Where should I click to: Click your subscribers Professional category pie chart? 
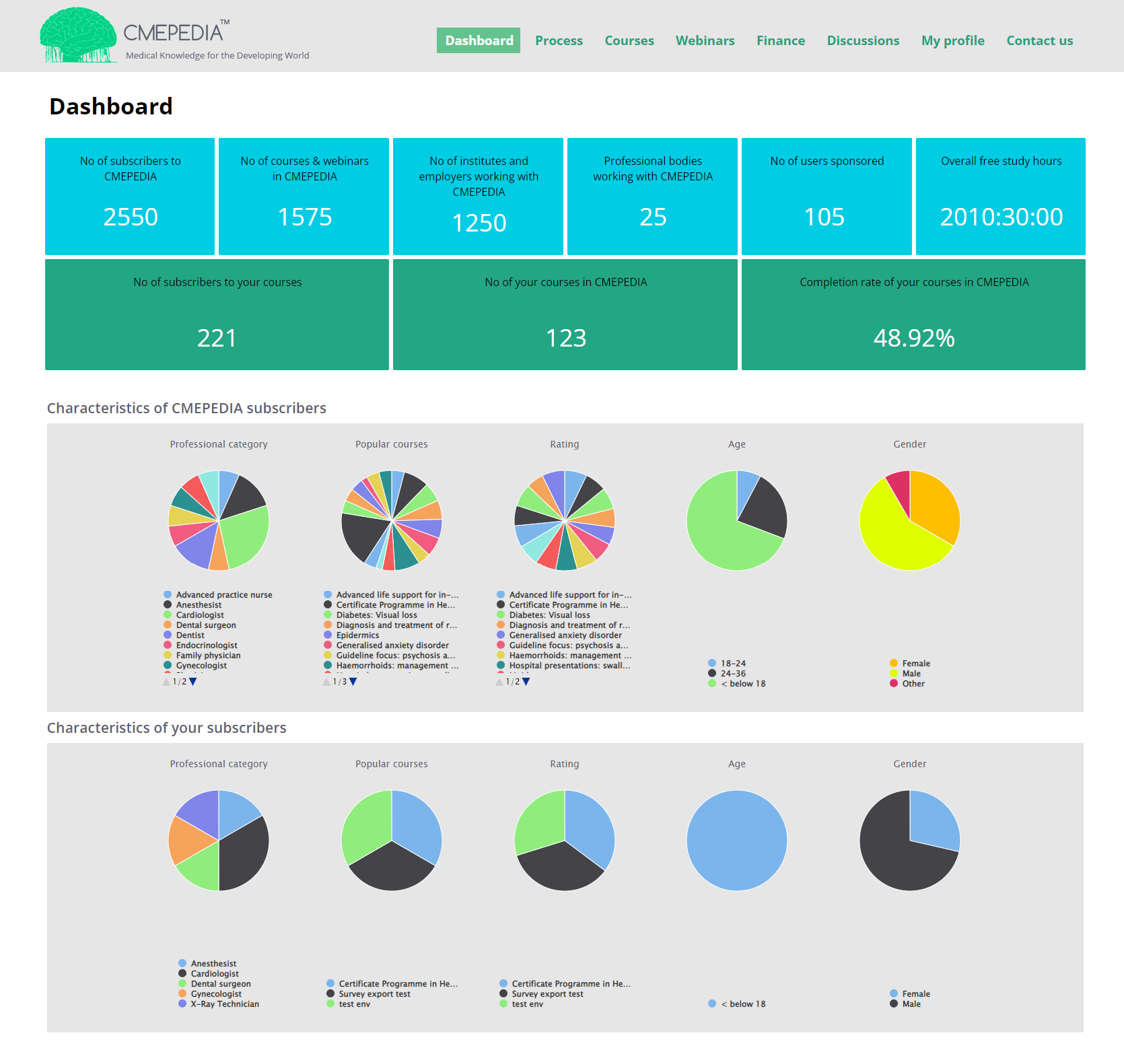pyautogui.click(x=219, y=840)
